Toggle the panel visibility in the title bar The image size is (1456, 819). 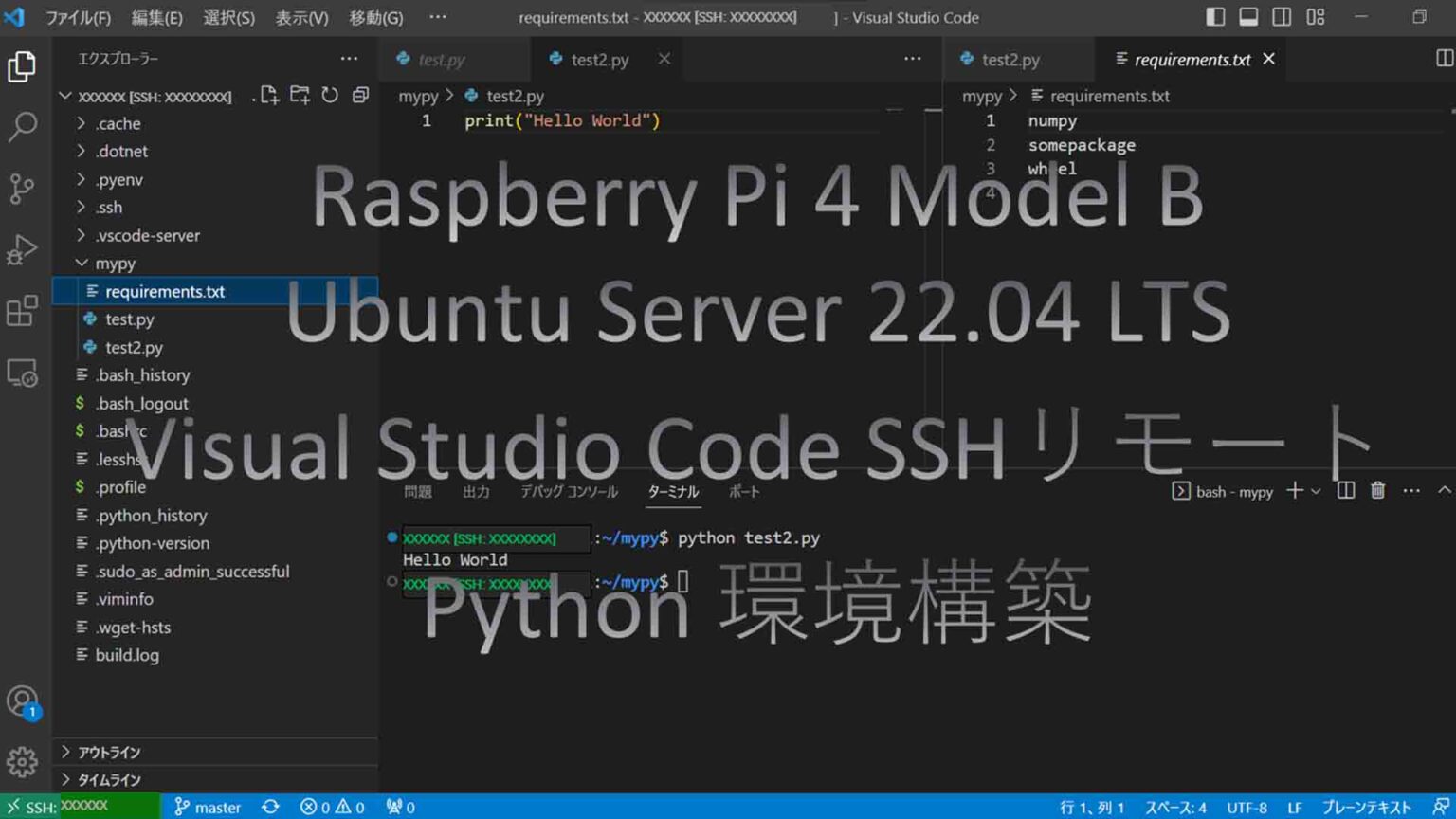(1247, 16)
